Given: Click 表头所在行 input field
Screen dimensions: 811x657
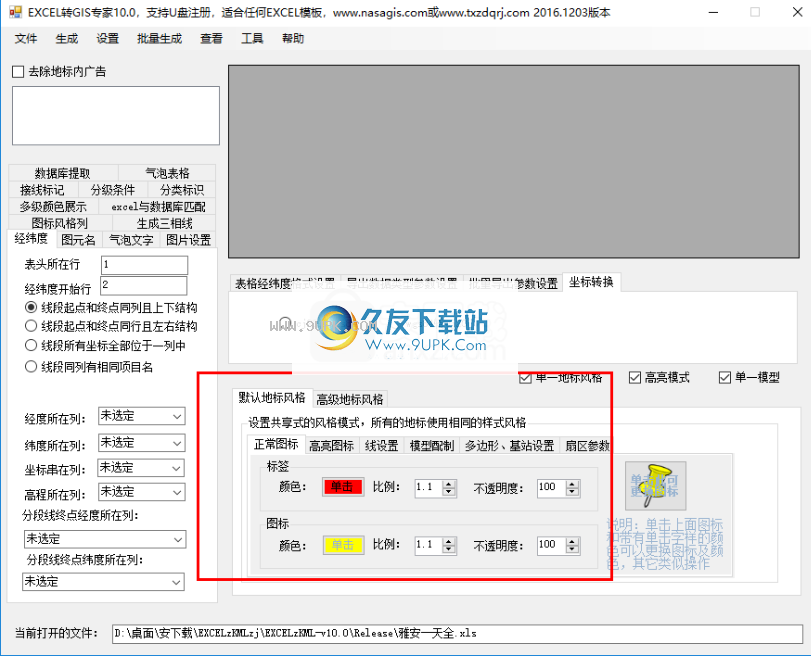Looking at the screenshot, I should click(x=144, y=265).
